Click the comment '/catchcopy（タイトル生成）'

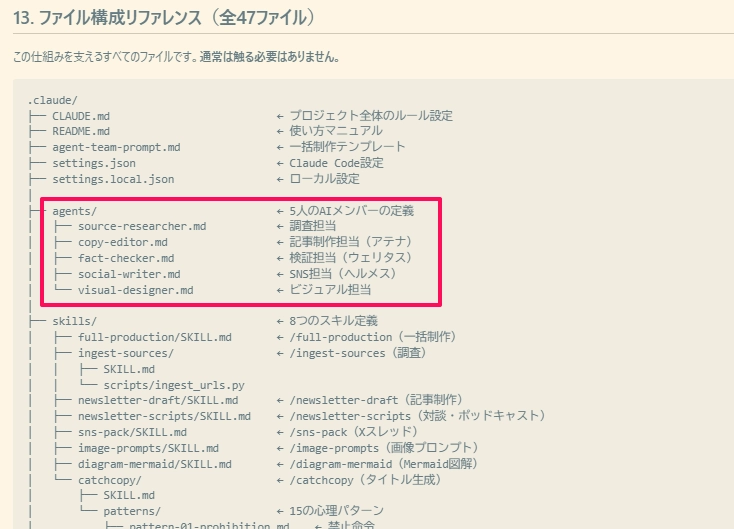tap(366, 480)
